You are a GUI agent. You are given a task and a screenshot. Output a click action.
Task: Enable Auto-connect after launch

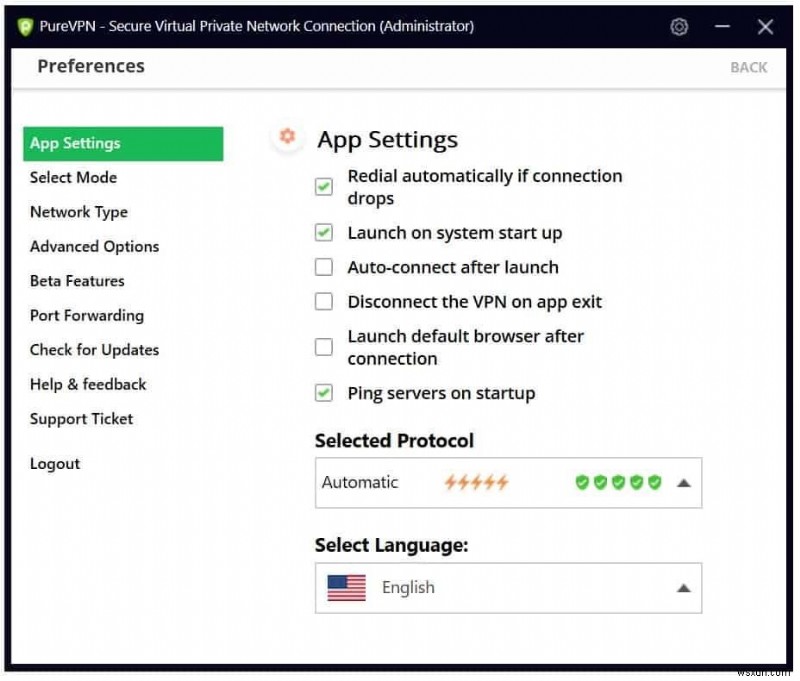[323, 267]
